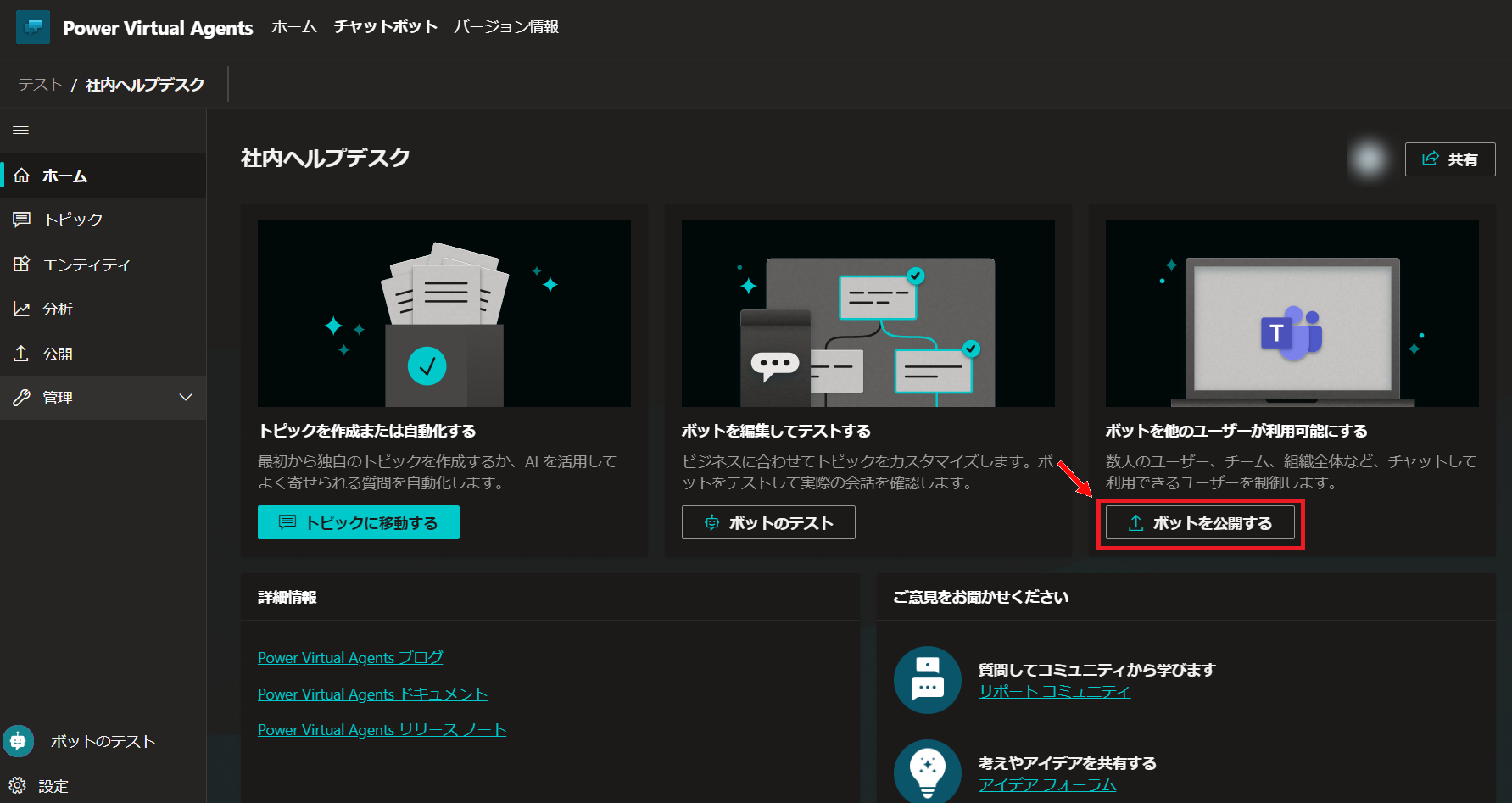The width and height of the screenshot is (1512, 803).
Task: Click the エンティティ icon in sidebar
Action: click(22, 264)
